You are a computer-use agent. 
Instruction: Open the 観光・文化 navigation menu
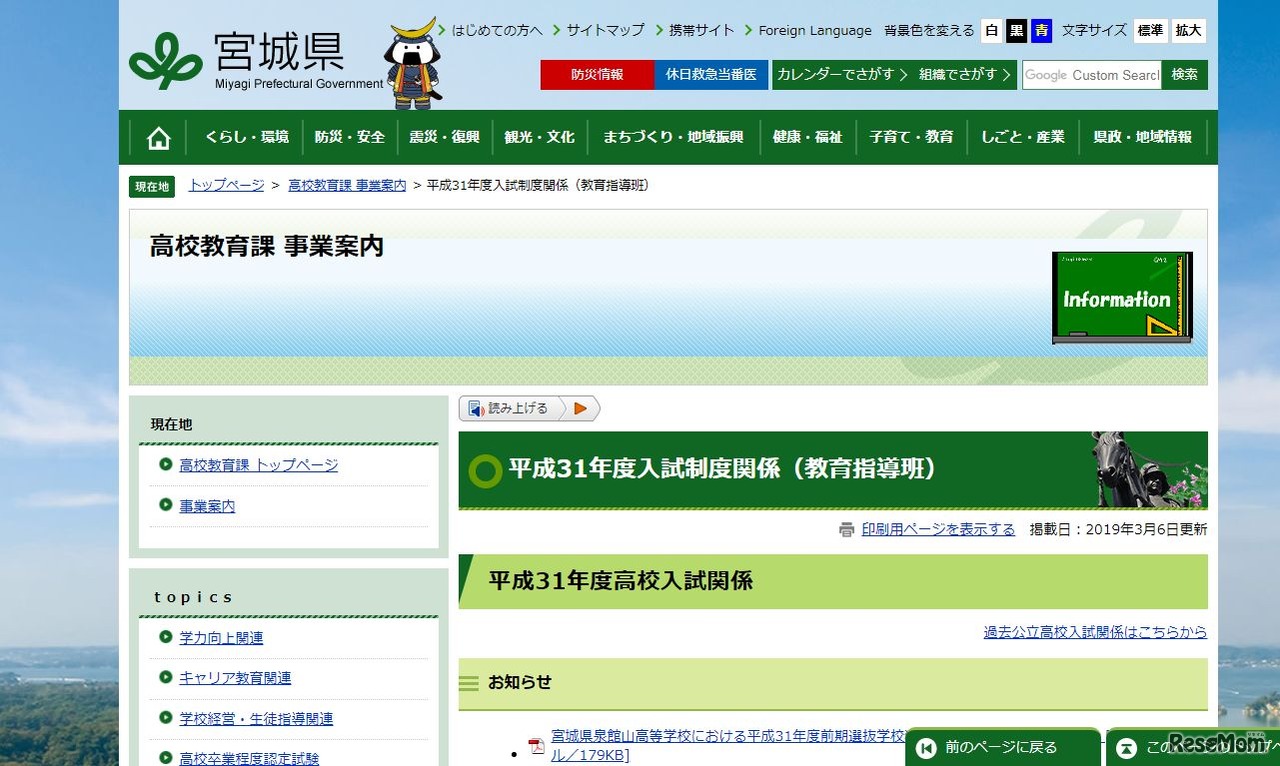point(540,137)
